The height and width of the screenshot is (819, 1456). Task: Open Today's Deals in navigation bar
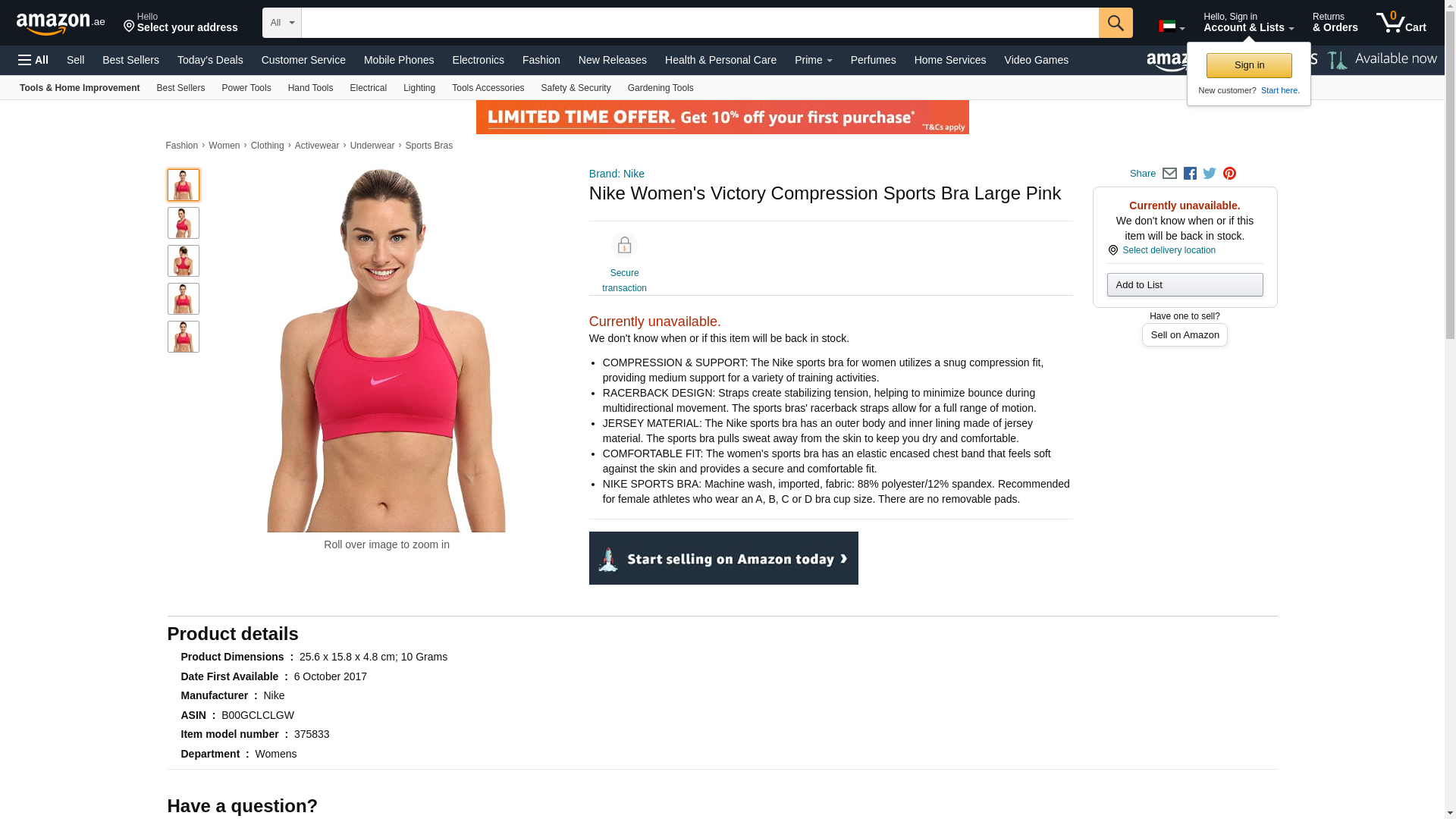(x=210, y=60)
